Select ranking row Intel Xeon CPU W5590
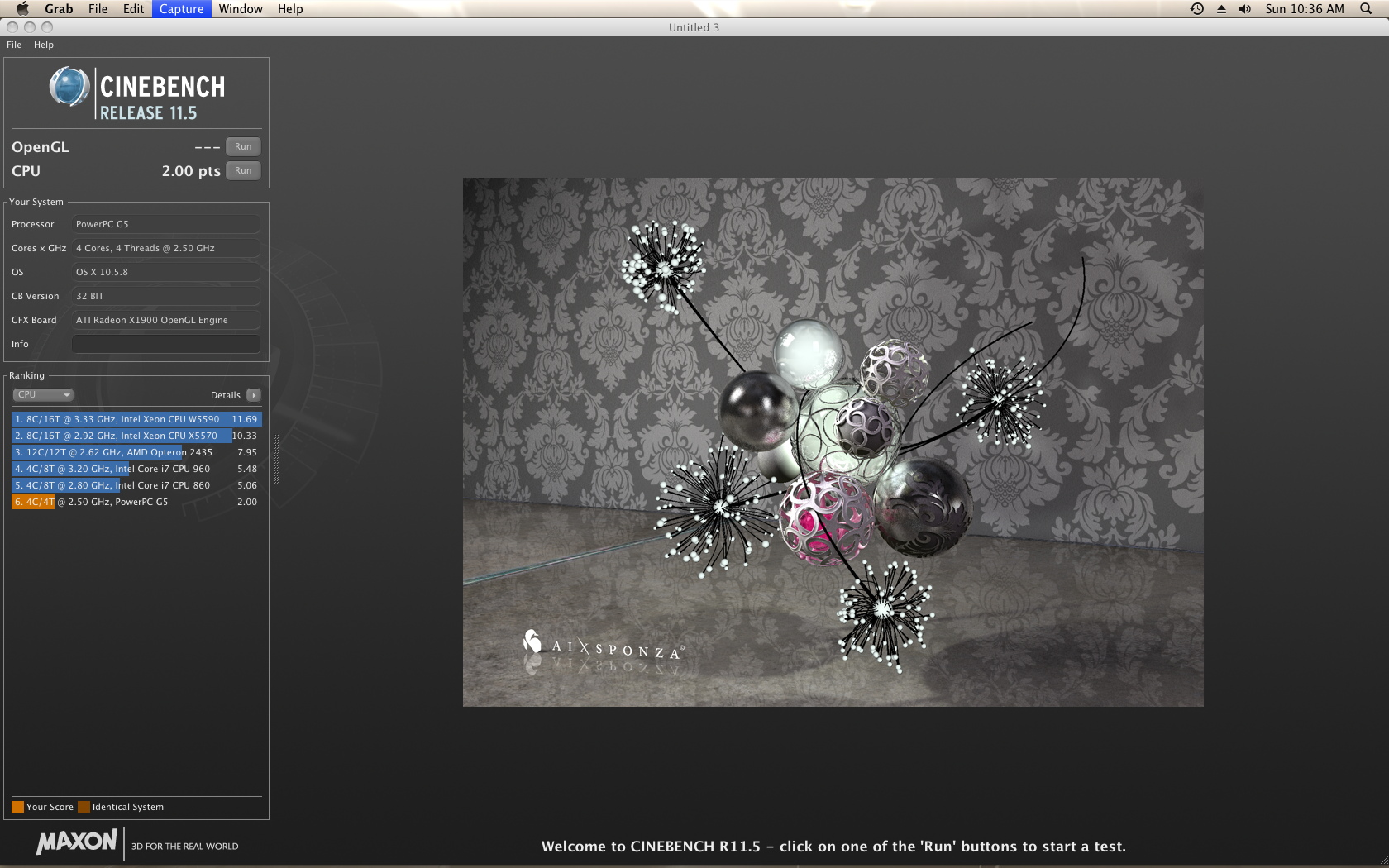1389x868 pixels. point(136,419)
